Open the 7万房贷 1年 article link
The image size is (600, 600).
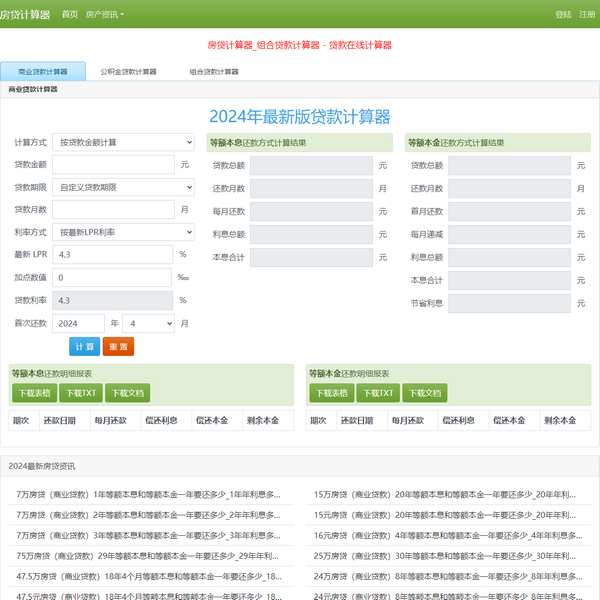point(148,494)
